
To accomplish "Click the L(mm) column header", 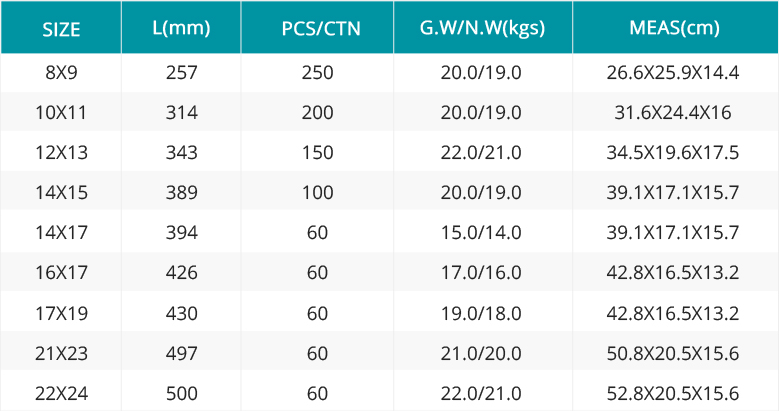I will tap(181, 28).
